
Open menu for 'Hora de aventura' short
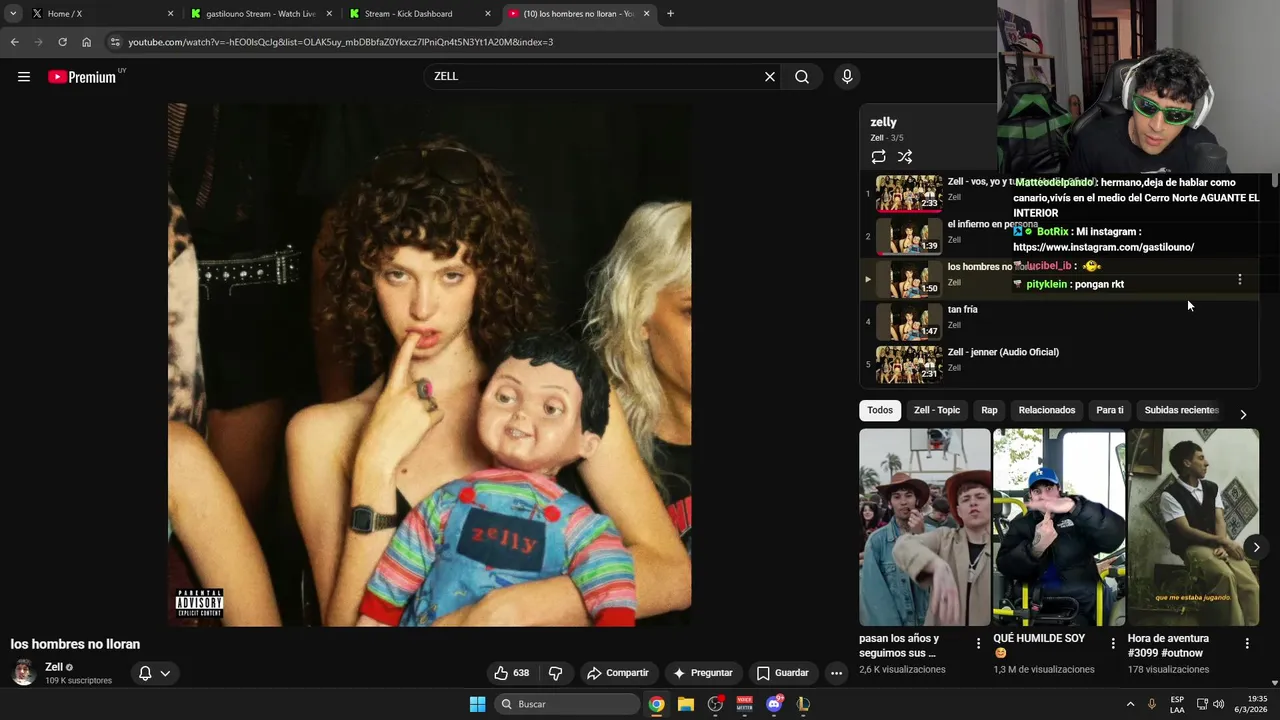pyautogui.click(x=1247, y=644)
